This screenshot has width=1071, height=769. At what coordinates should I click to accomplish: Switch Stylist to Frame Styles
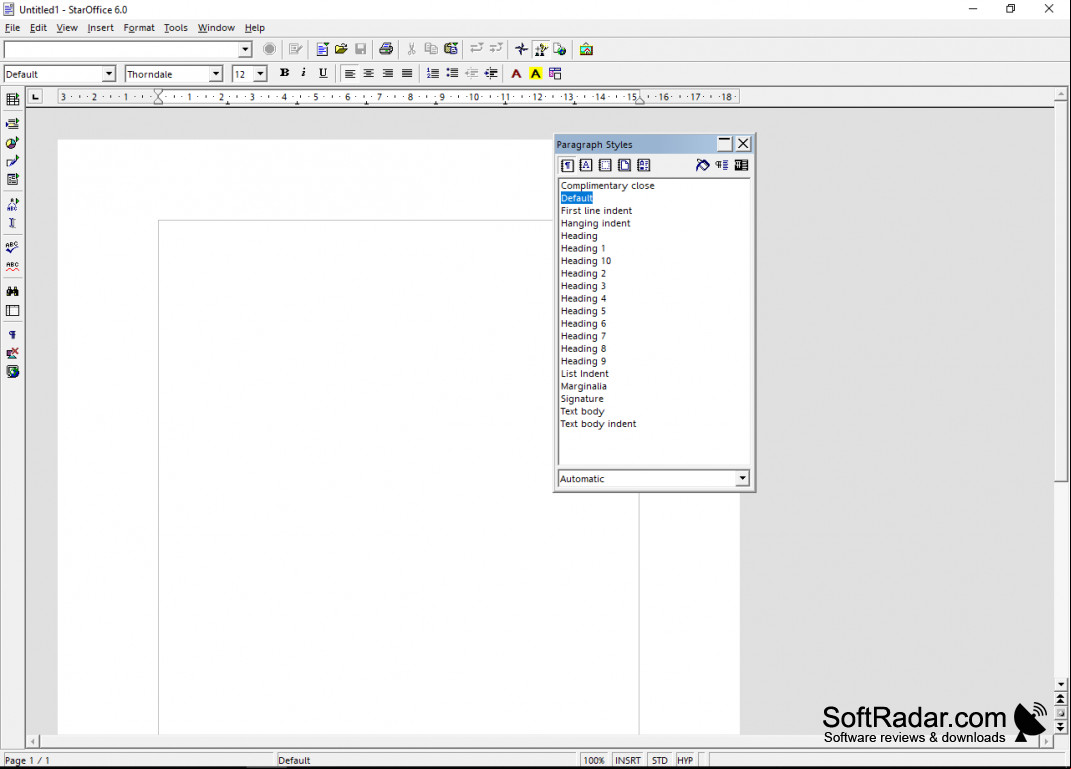point(605,165)
